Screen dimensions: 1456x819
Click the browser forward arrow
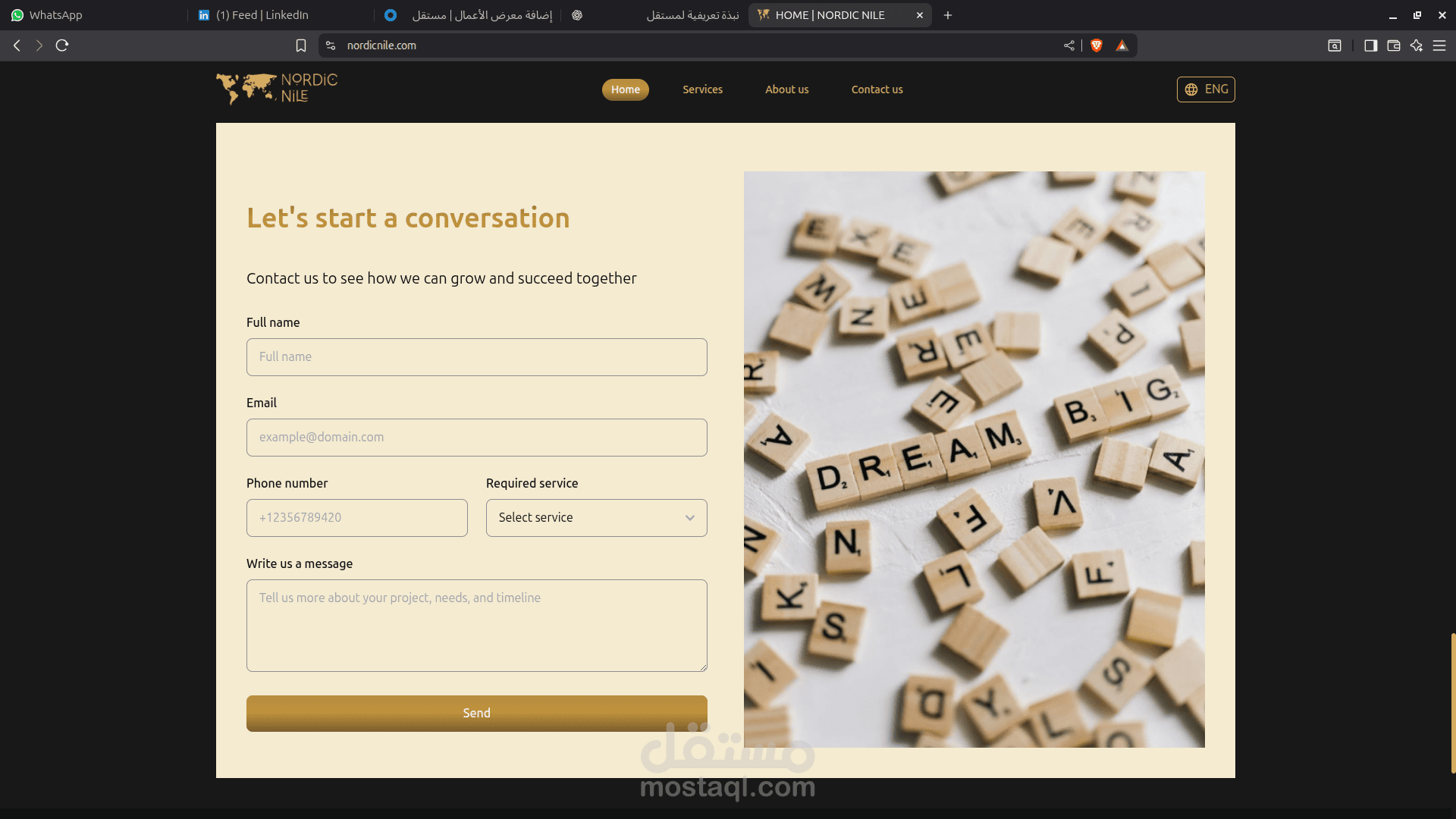click(x=39, y=45)
